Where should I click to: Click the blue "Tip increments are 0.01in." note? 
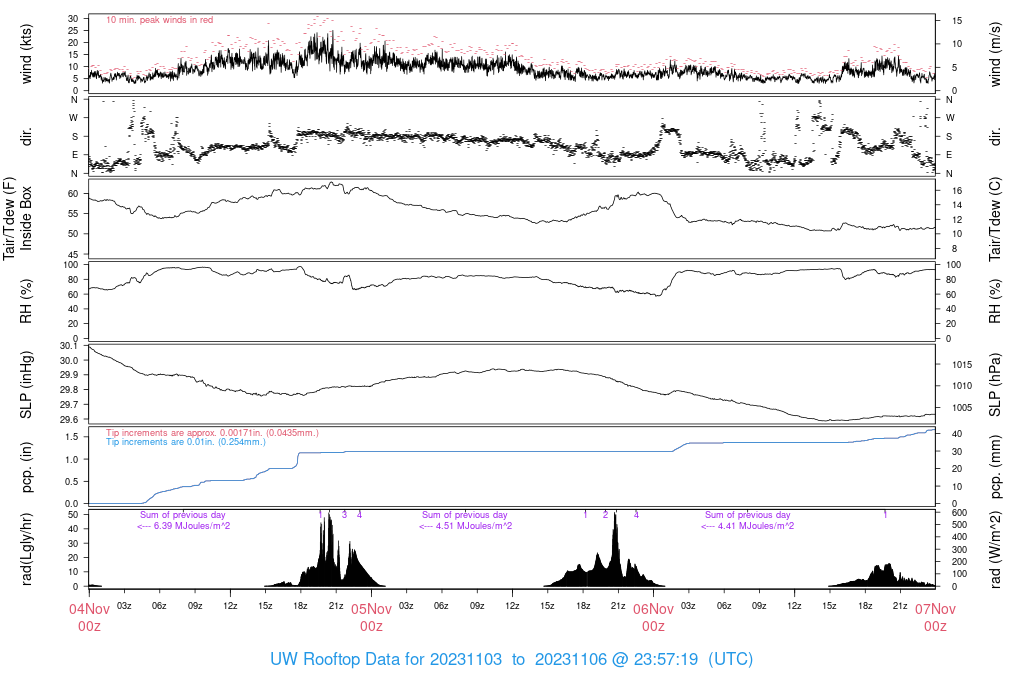(x=185, y=442)
